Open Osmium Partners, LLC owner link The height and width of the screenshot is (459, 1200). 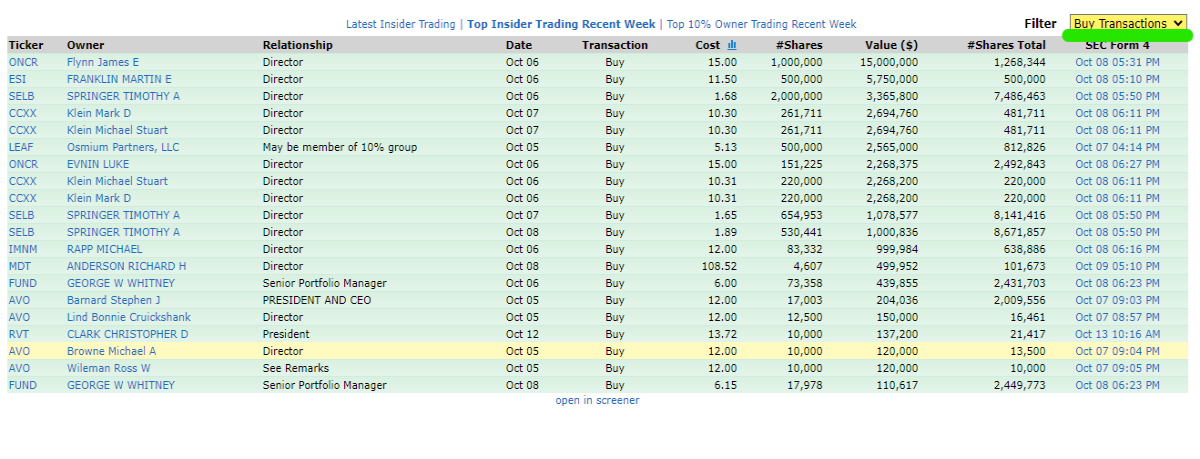(123, 147)
